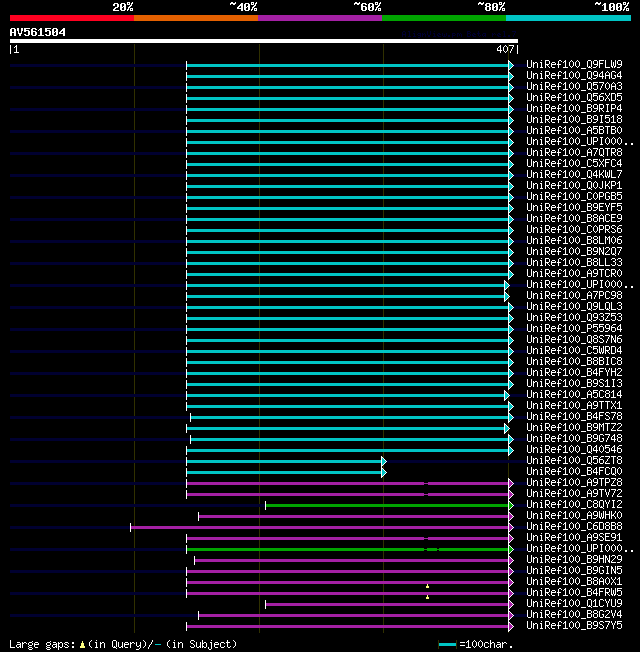The height and width of the screenshot is (652, 640).
Task: Select hit label UniRef100_A7QTR8
Action: 574,153
